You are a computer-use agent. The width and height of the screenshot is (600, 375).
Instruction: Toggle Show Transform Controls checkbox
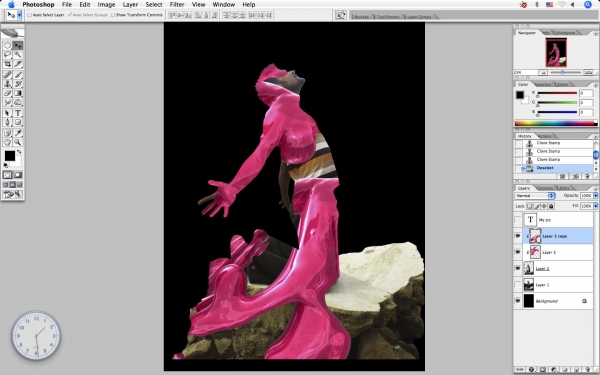click(112, 15)
